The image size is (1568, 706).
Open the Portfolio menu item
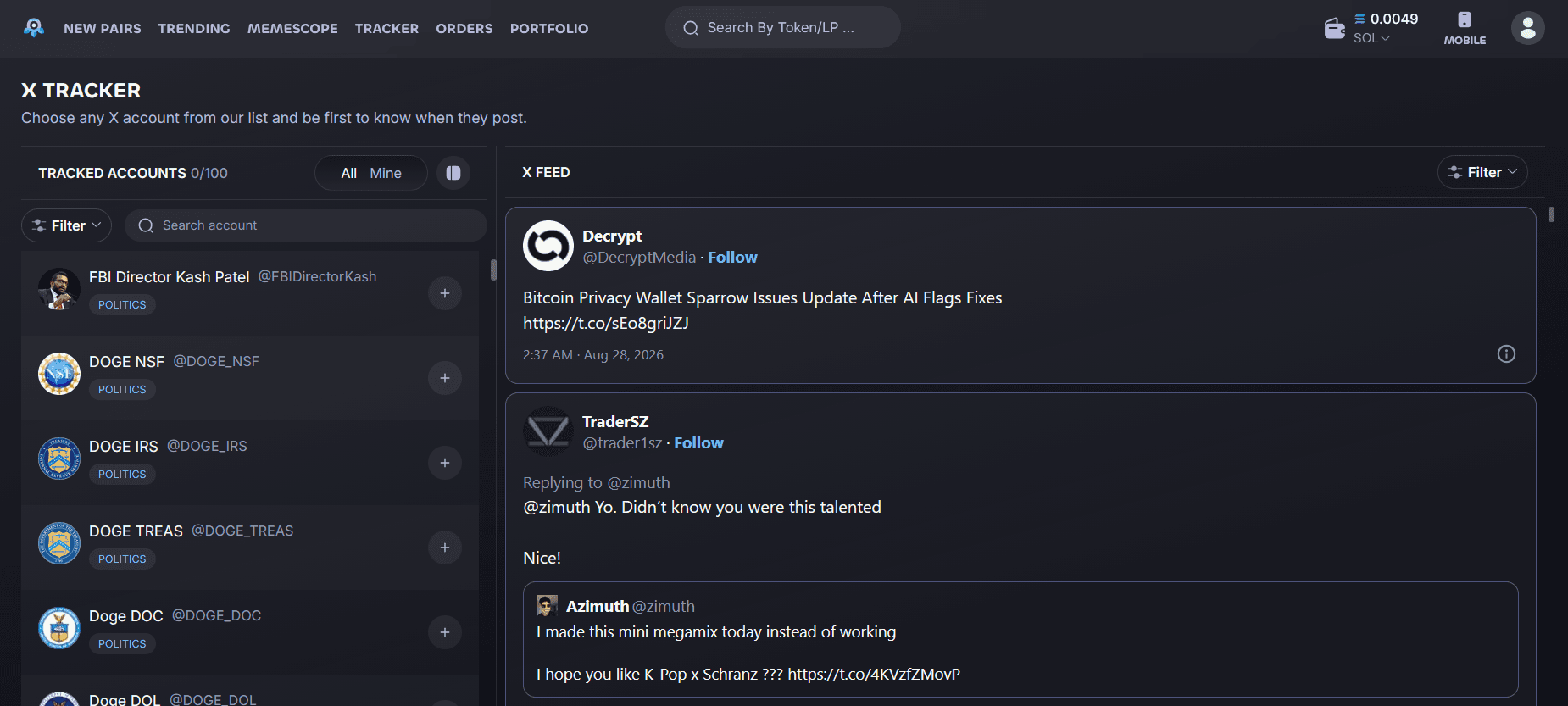[549, 29]
